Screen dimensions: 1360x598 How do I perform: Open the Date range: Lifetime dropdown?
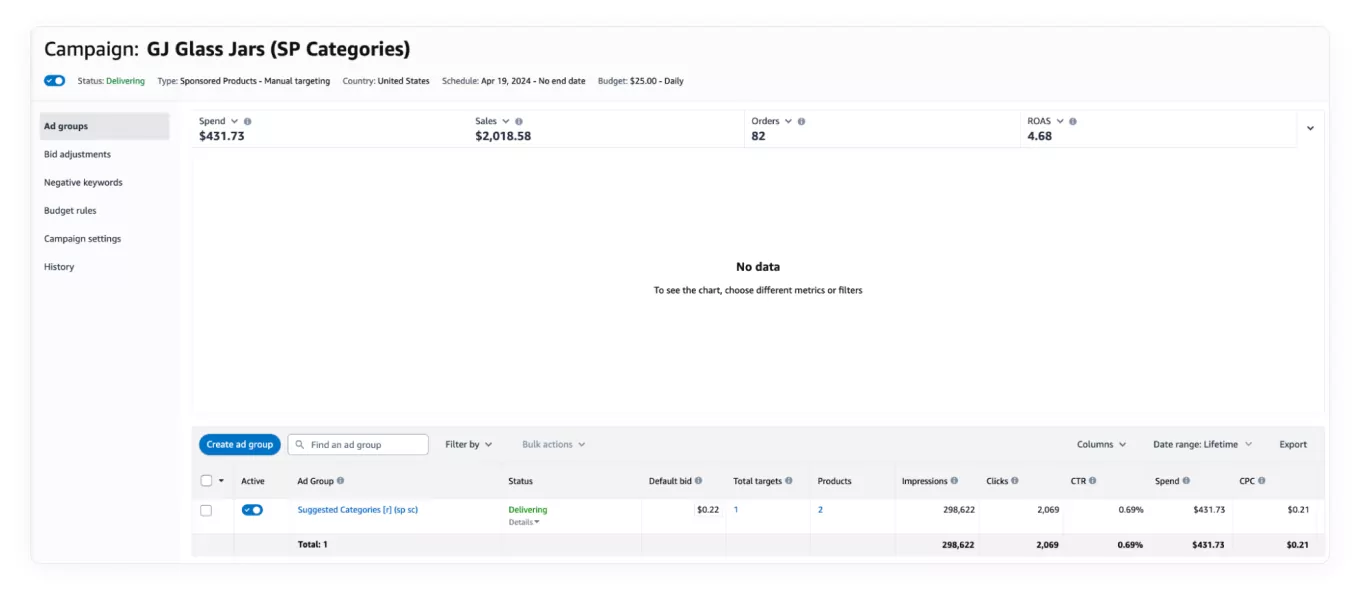click(1202, 444)
